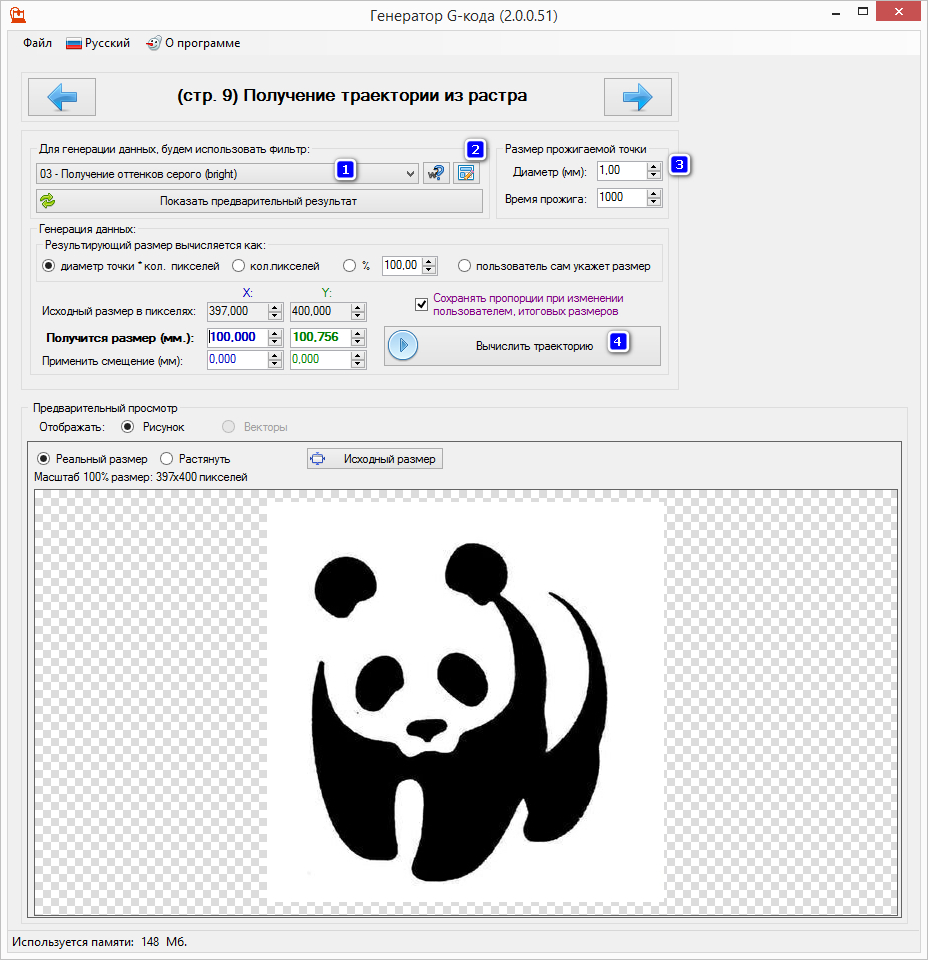928x960 pixels.
Task: Click resulting size Y field 100,756
Action: (321, 337)
